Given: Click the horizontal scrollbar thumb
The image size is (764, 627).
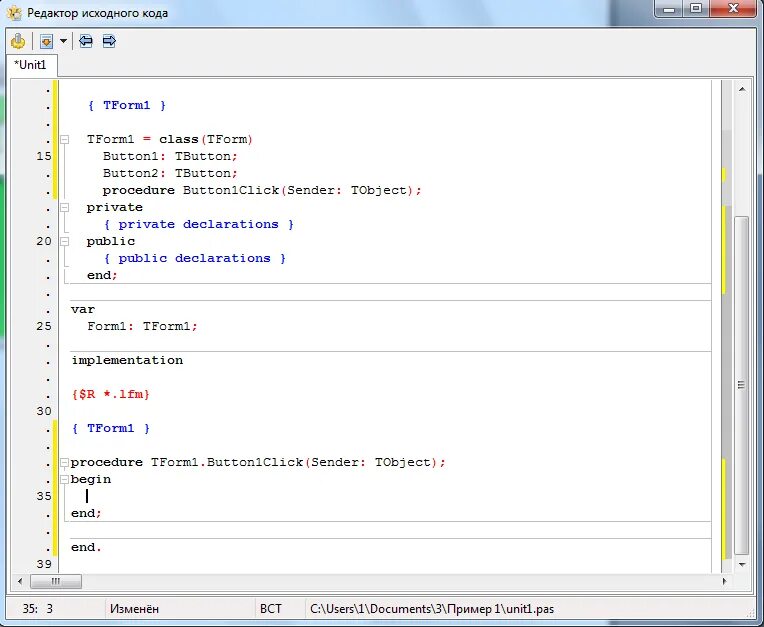Looking at the screenshot, I should [x=56, y=581].
